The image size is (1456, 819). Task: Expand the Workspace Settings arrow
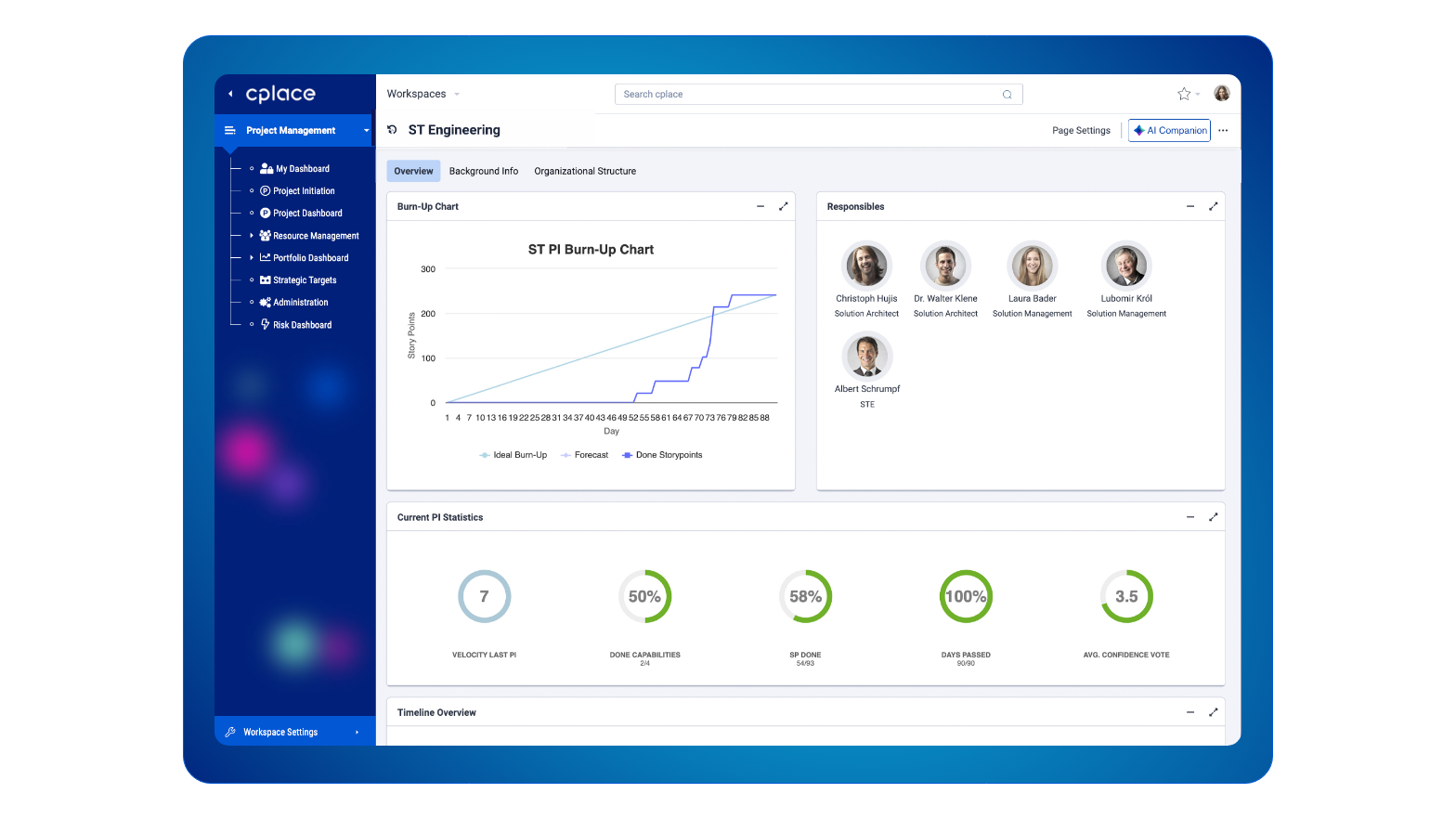357,733
